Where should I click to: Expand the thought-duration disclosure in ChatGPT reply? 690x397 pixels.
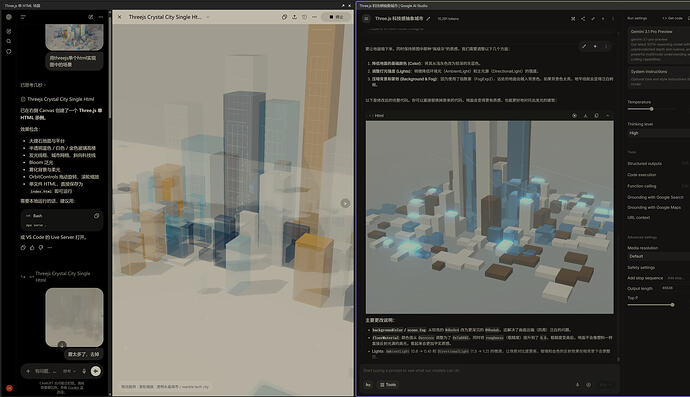(x=33, y=85)
